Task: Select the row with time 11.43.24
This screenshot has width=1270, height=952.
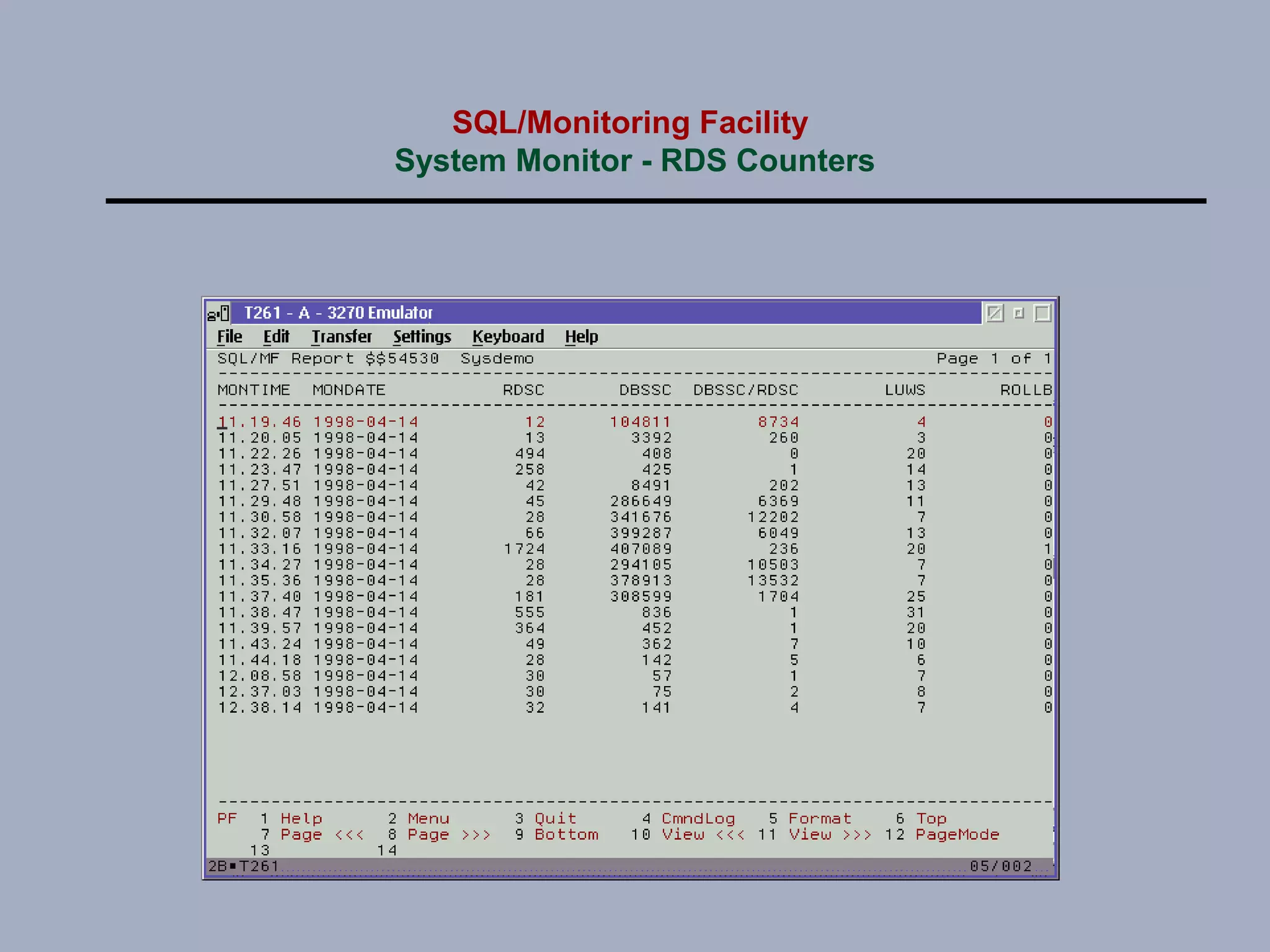Action: click(x=635, y=645)
